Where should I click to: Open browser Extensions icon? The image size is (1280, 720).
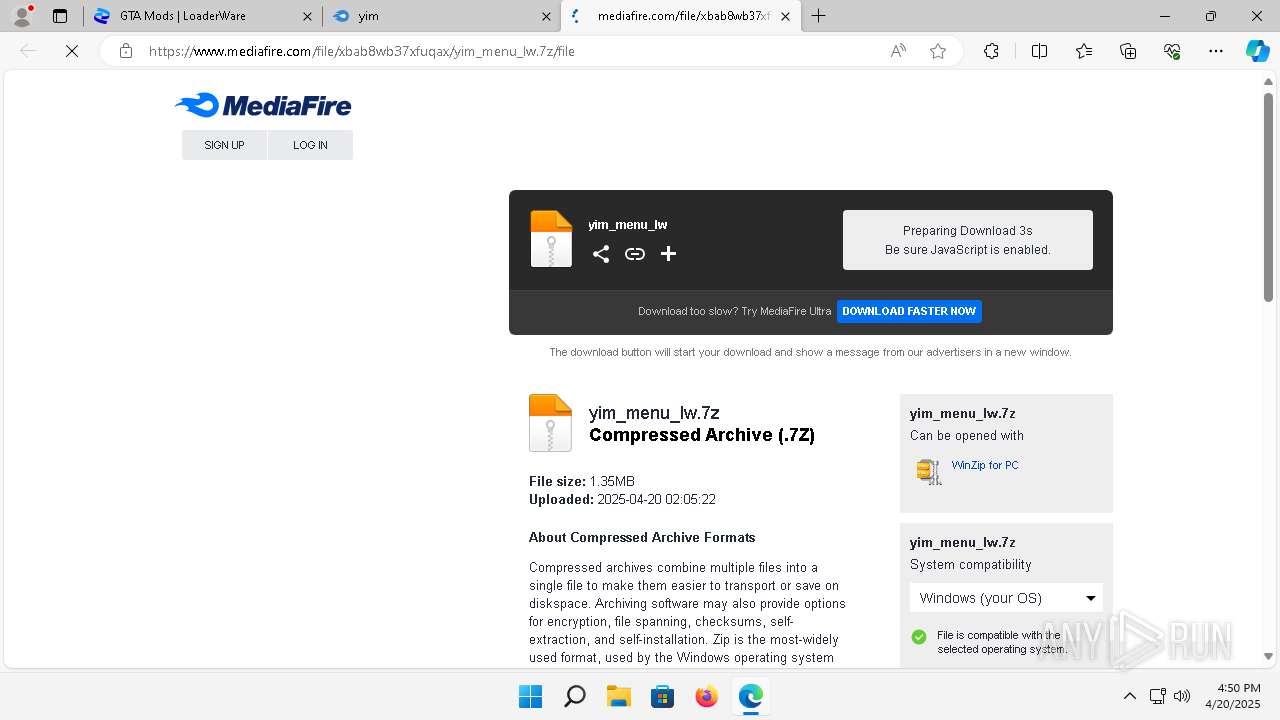tap(991, 51)
